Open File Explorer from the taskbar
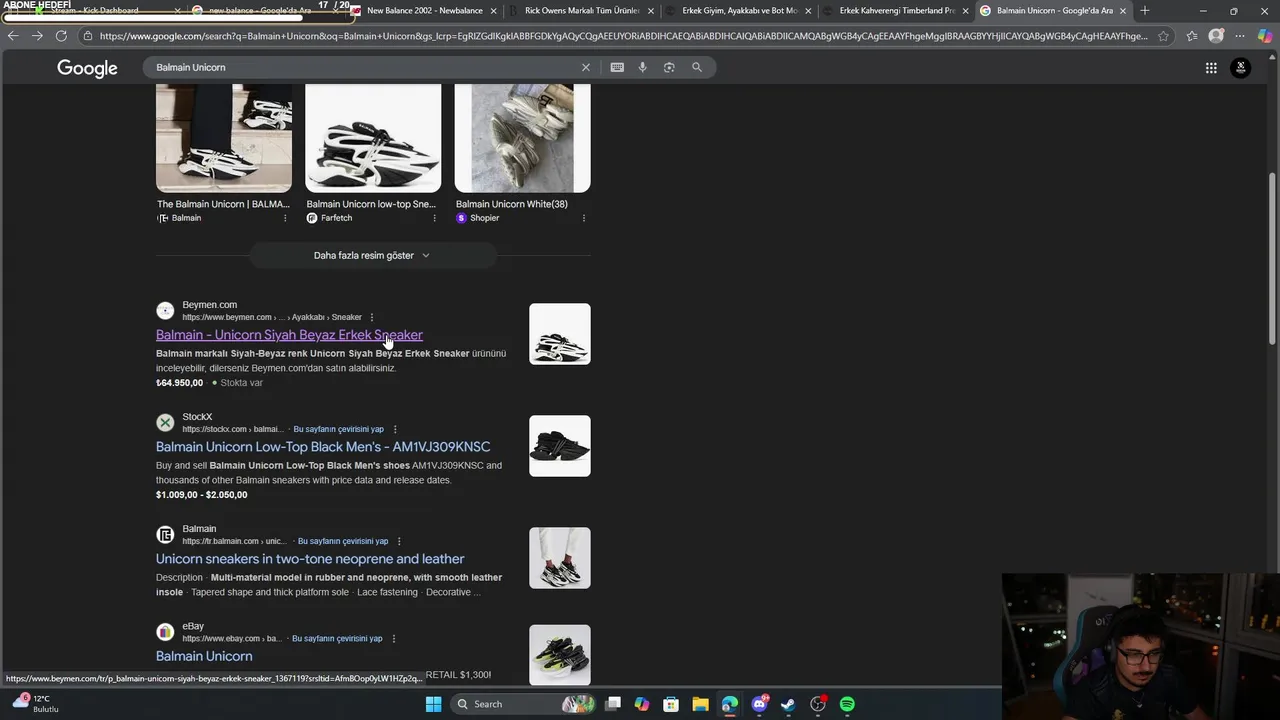Viewport: 1280px width, 720px height. [700, 704]
